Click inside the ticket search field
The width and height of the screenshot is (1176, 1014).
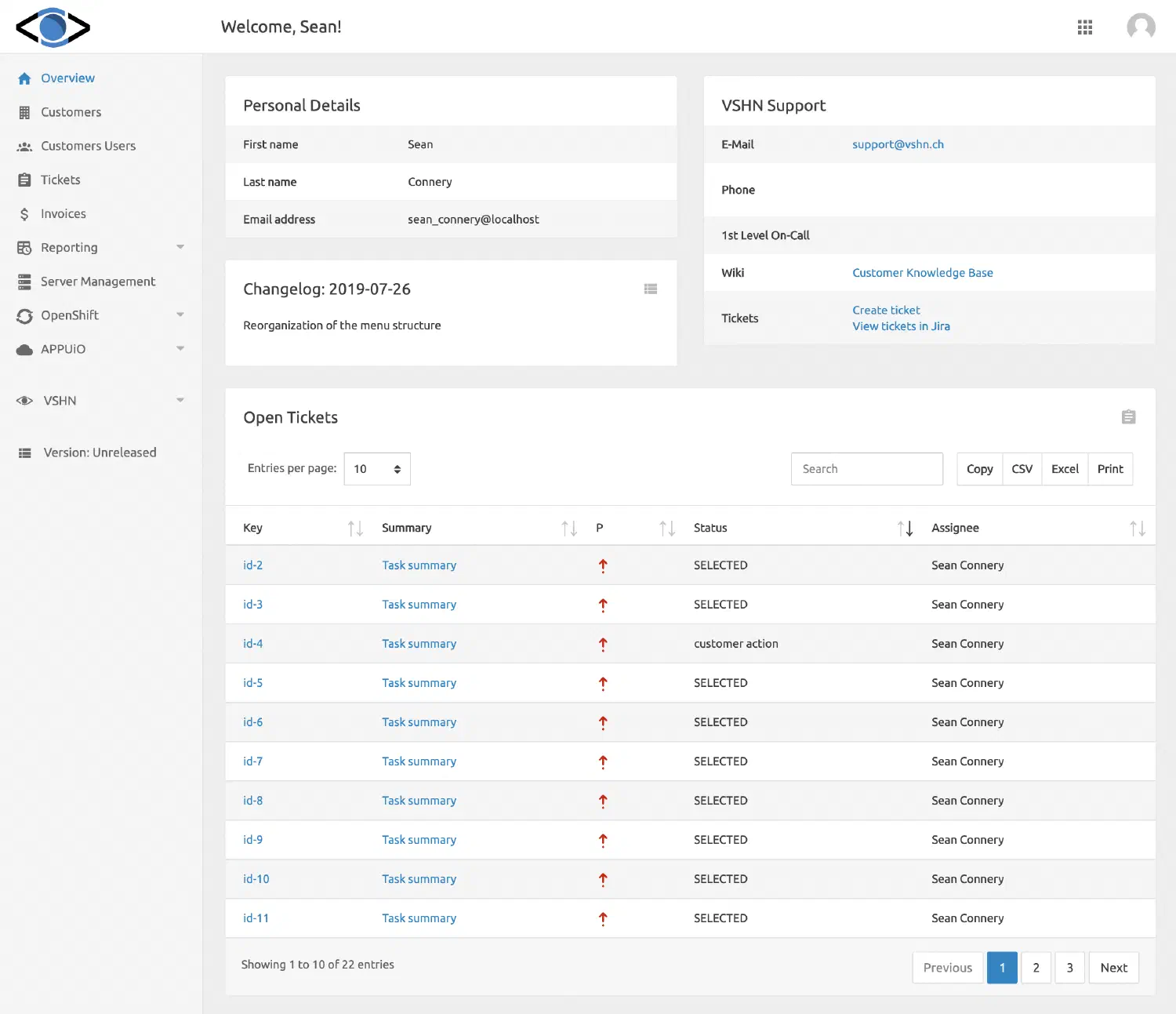[x=866, y=468]
